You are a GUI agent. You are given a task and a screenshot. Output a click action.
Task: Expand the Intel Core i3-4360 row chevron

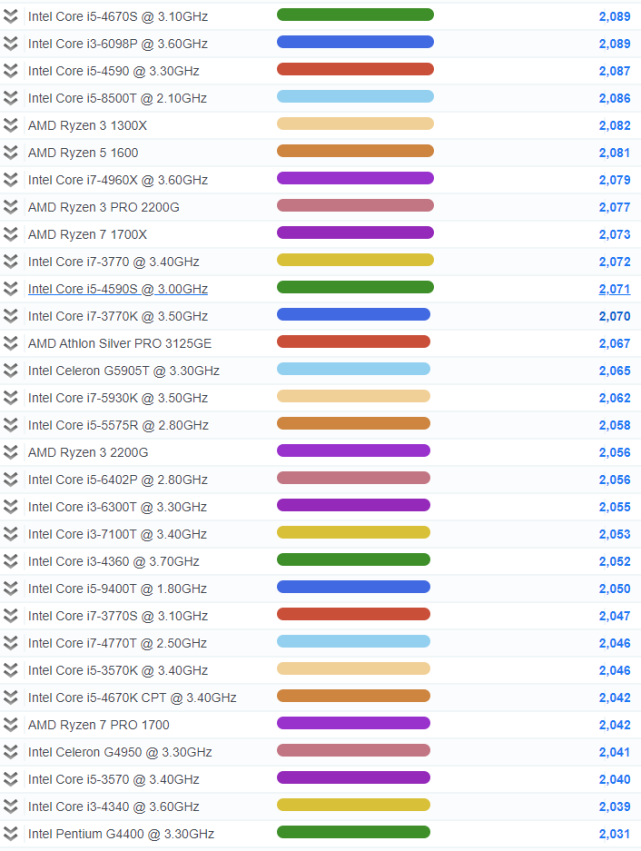point(10,561)
